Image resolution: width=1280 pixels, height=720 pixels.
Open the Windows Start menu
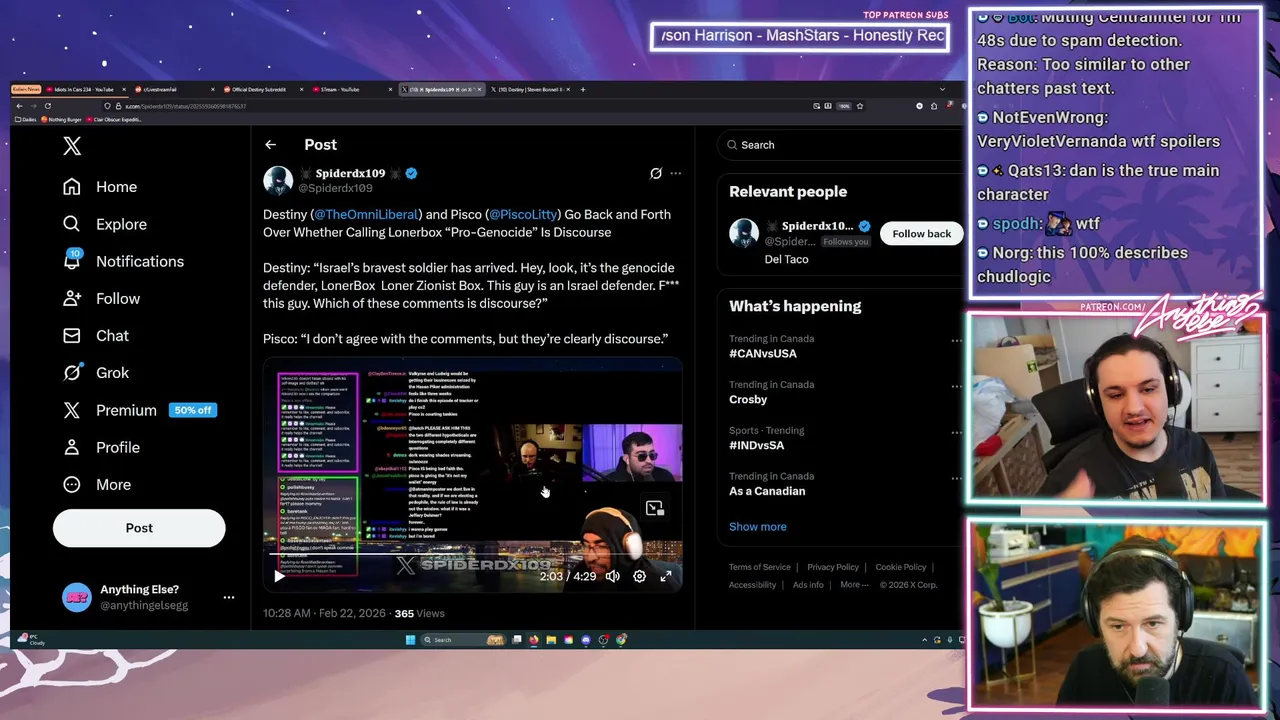(x=410, y=640)
